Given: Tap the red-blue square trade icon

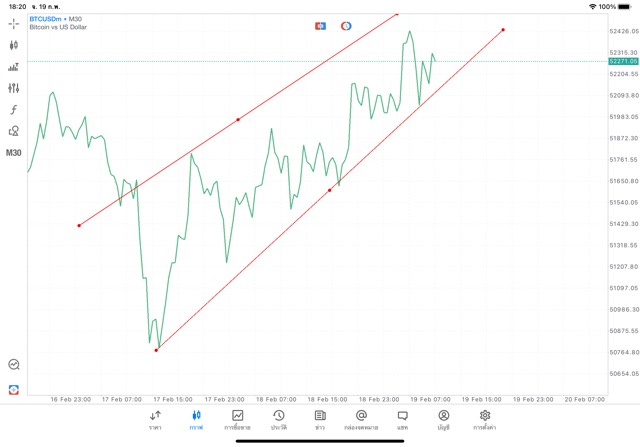Looking at the screenshot, I should click(320, 25).
